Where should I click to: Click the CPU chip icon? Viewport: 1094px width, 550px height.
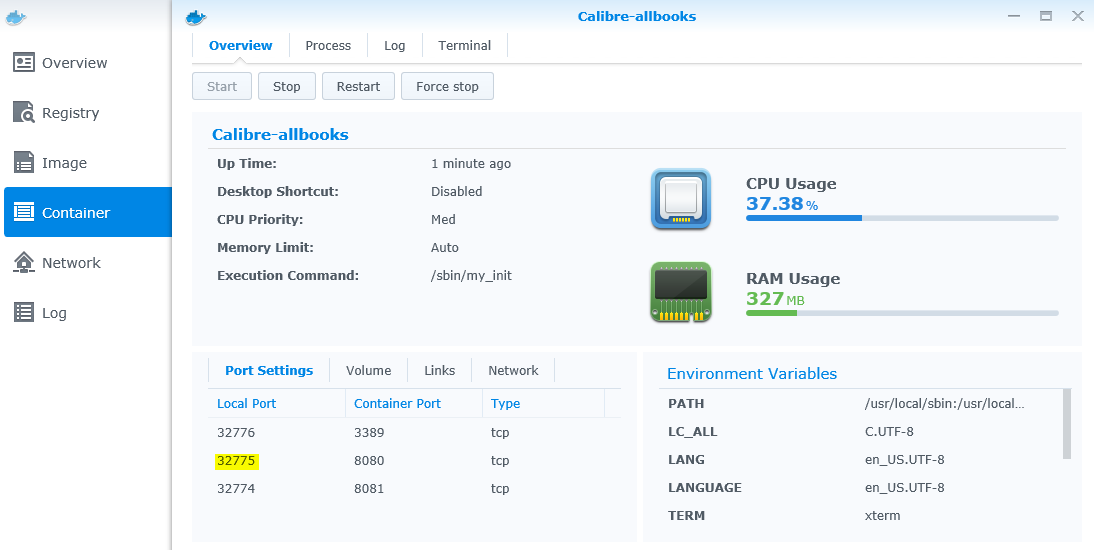681,200
